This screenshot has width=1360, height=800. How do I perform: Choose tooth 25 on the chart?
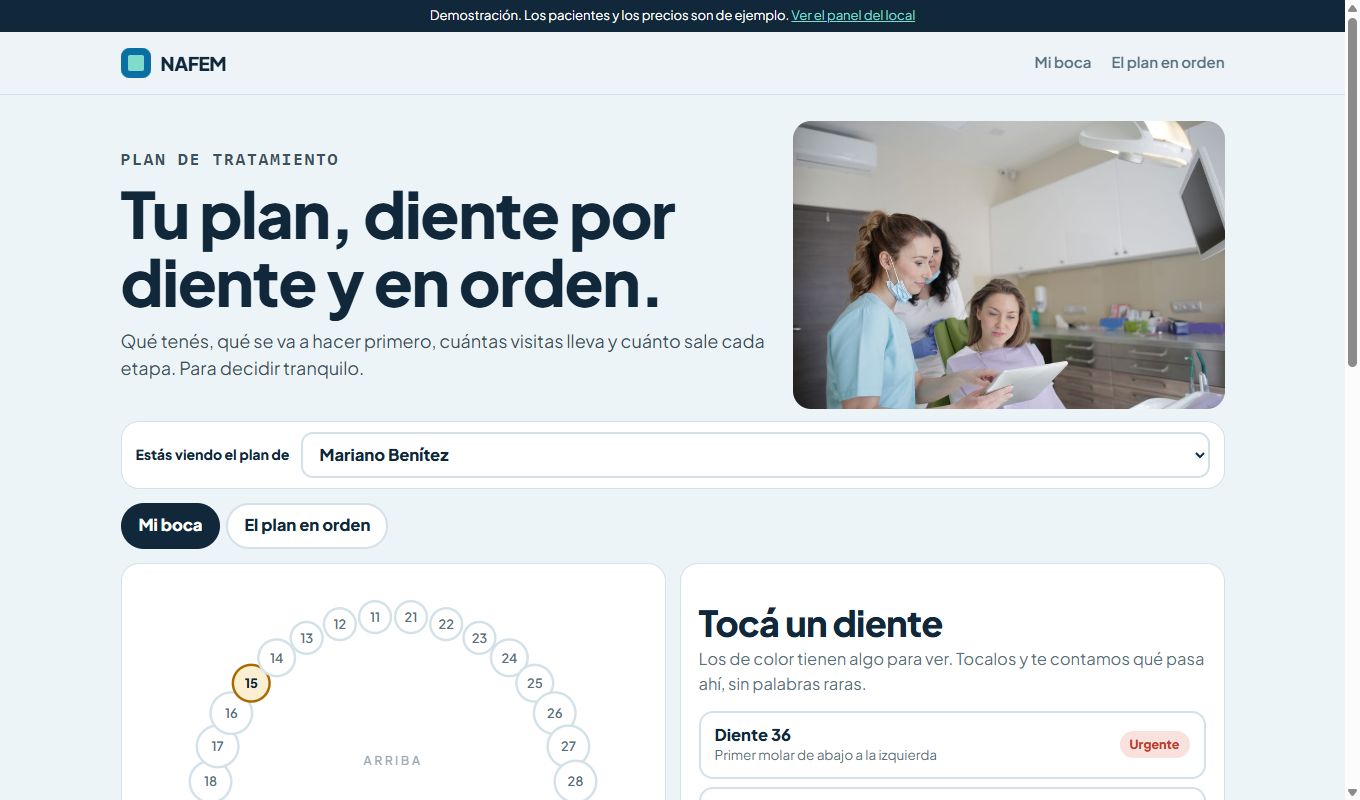point(535,683)
